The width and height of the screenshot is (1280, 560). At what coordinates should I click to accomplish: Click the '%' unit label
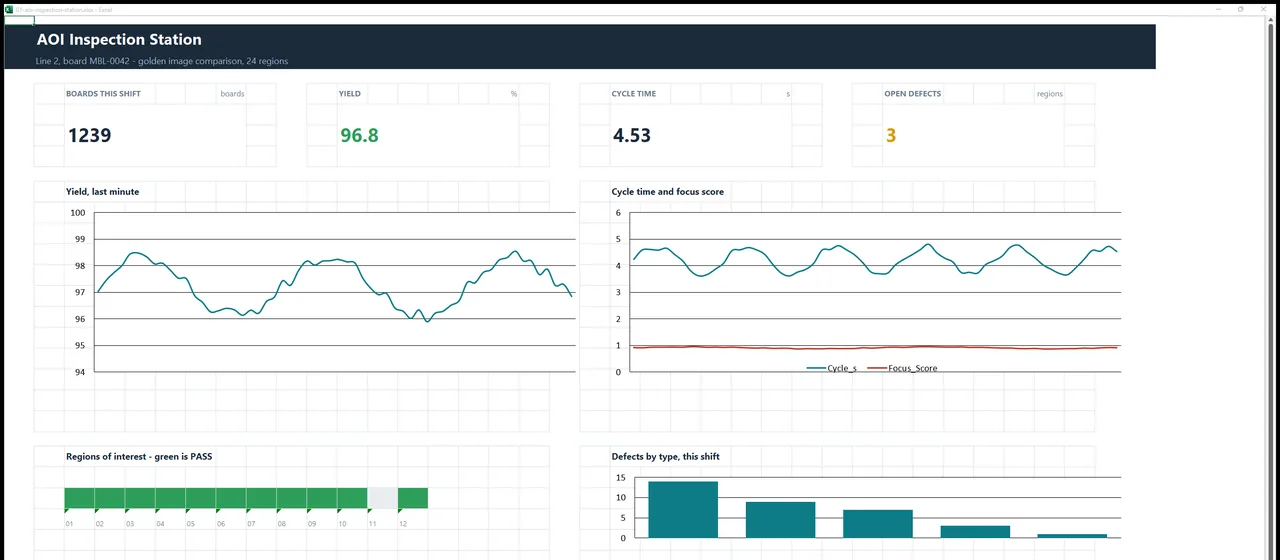click(514, 94)
